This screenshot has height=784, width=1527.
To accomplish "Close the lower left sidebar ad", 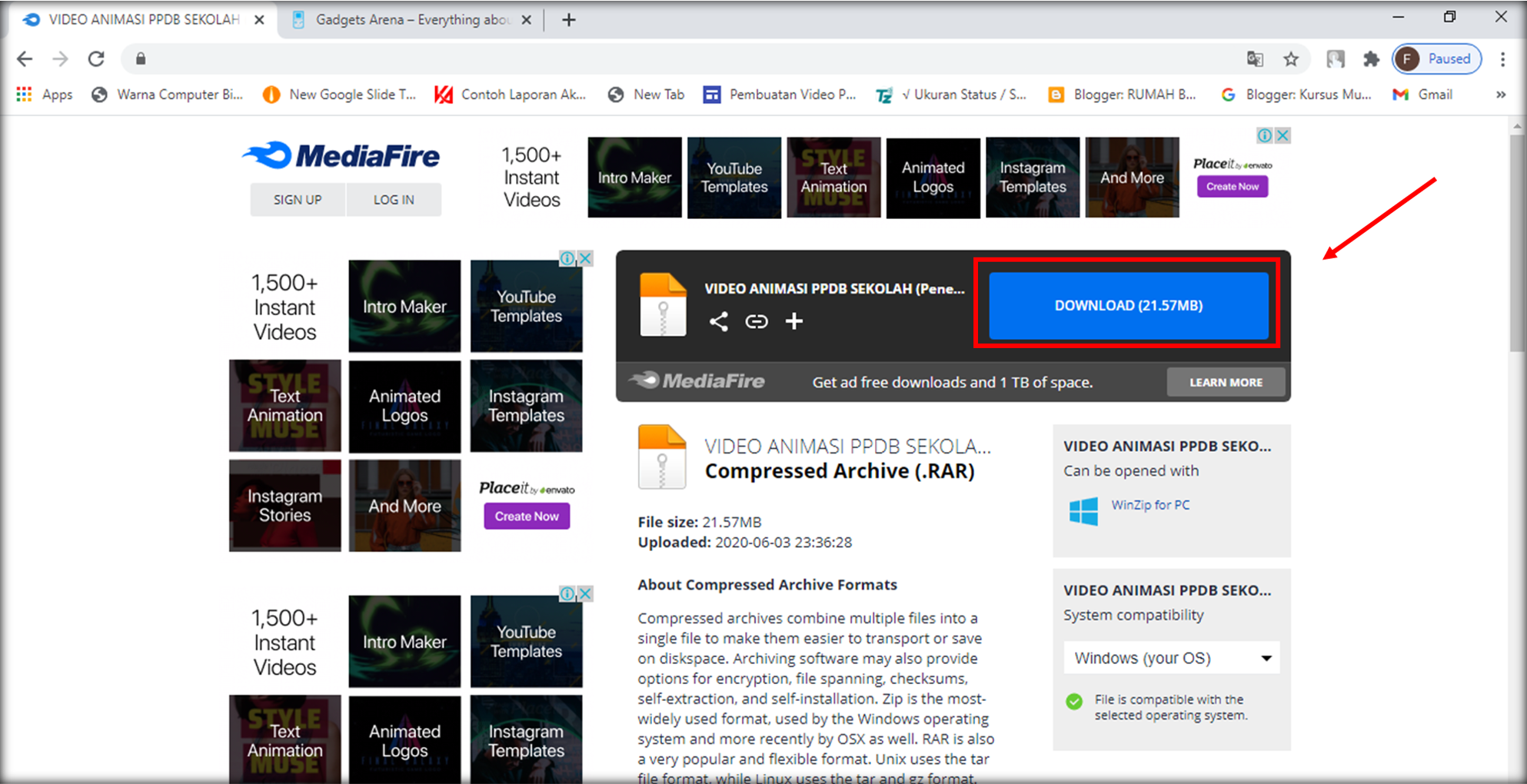I will 585,593.
